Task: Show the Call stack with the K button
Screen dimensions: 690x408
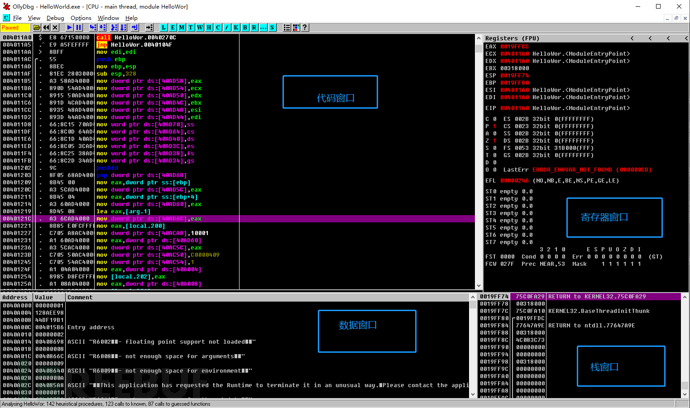Action: point(236,27)
